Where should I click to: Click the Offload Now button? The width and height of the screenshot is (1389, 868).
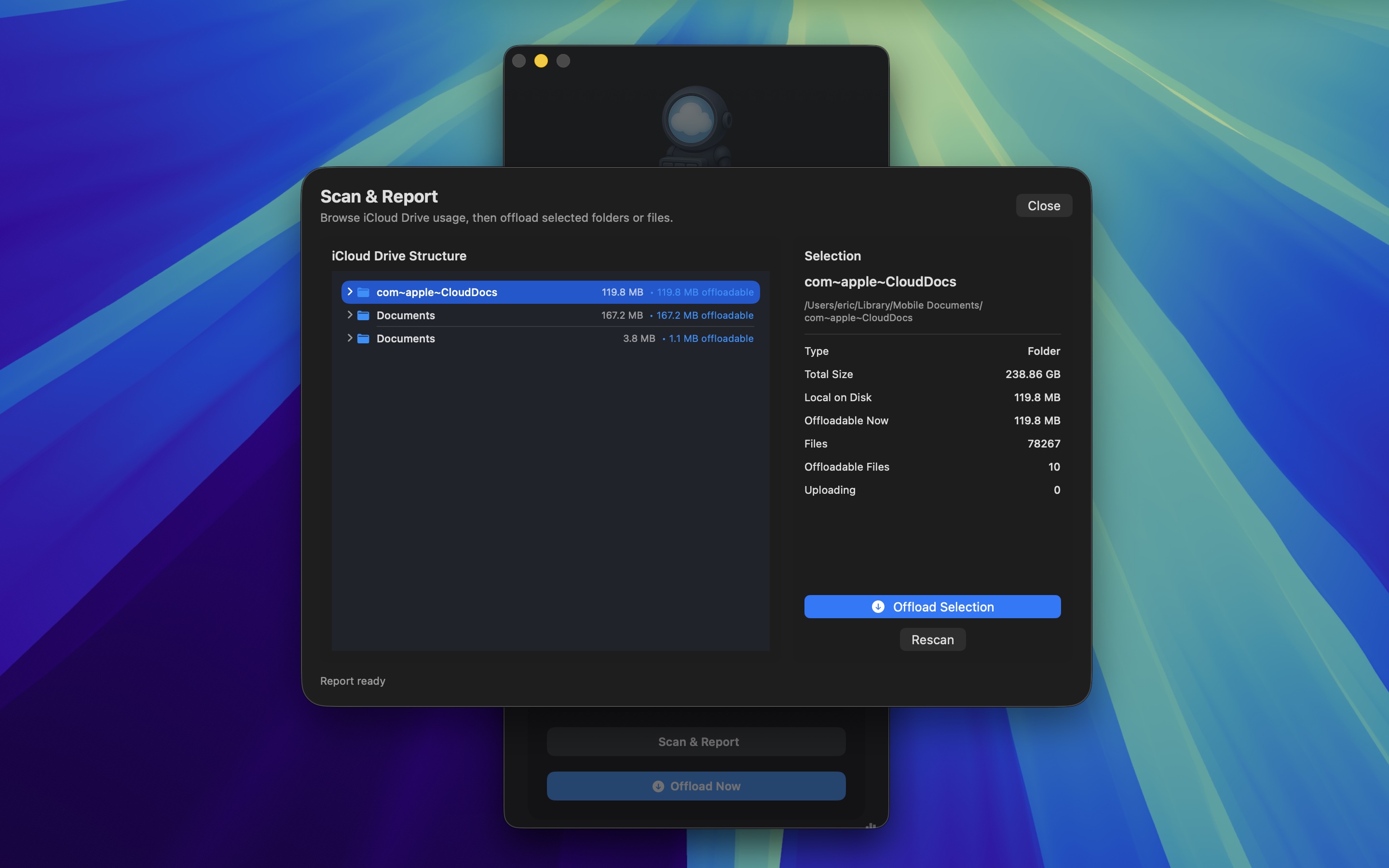[695, 786]
